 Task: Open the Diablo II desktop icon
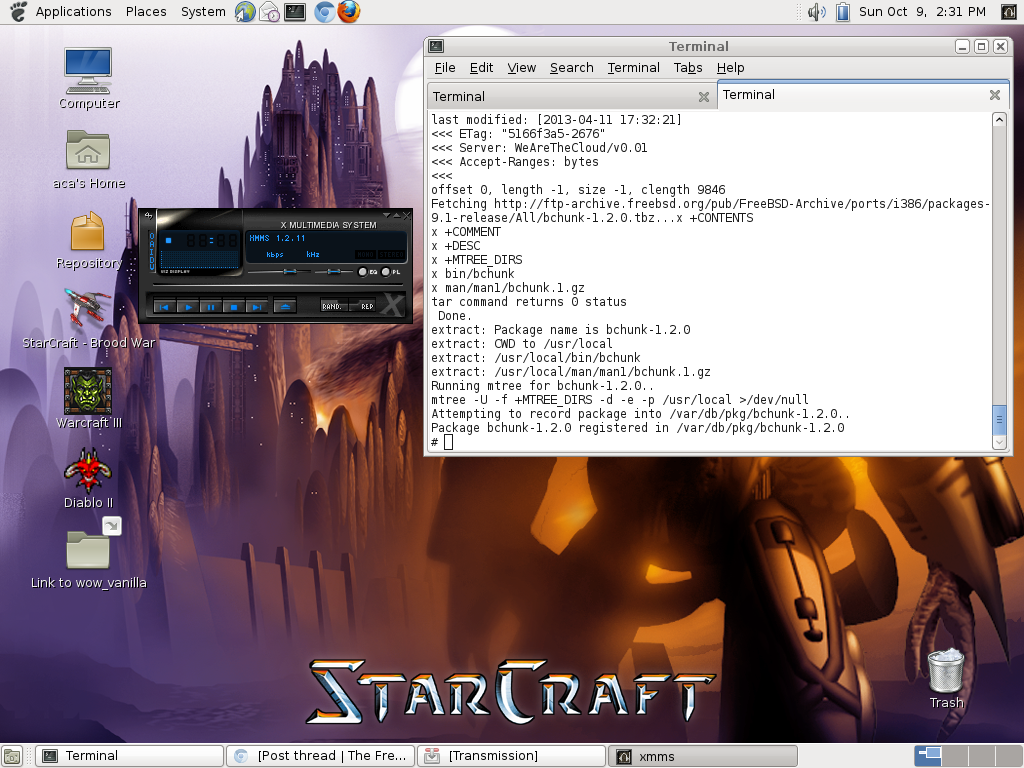pos(88,468)
